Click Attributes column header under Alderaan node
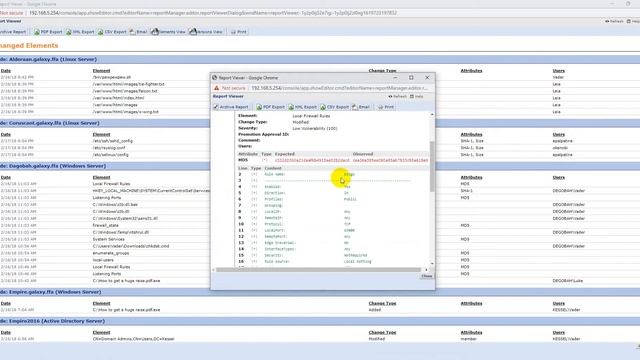 471,71
